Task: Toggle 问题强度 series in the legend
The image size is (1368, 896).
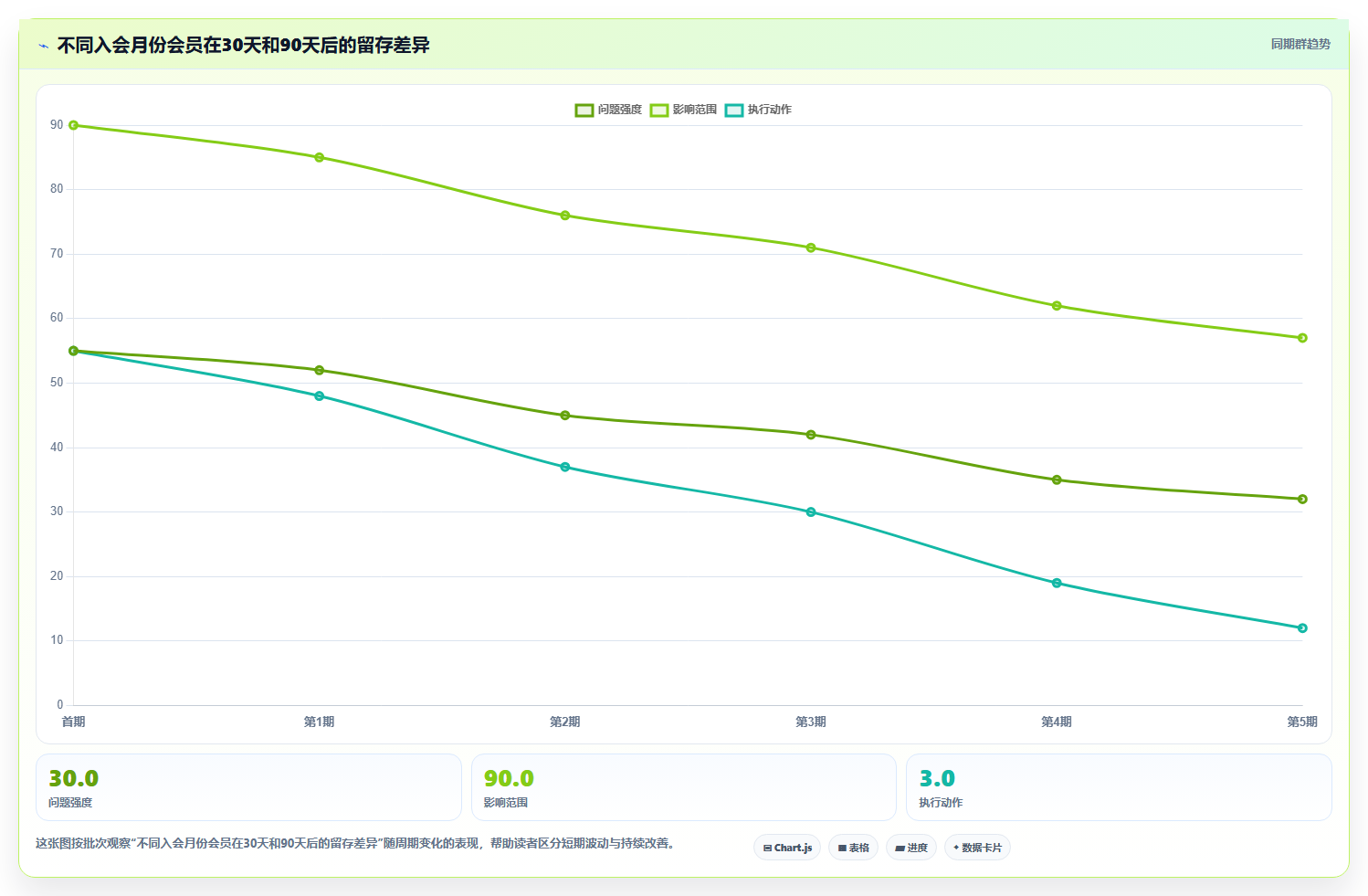Action: [x=608, y=110]
